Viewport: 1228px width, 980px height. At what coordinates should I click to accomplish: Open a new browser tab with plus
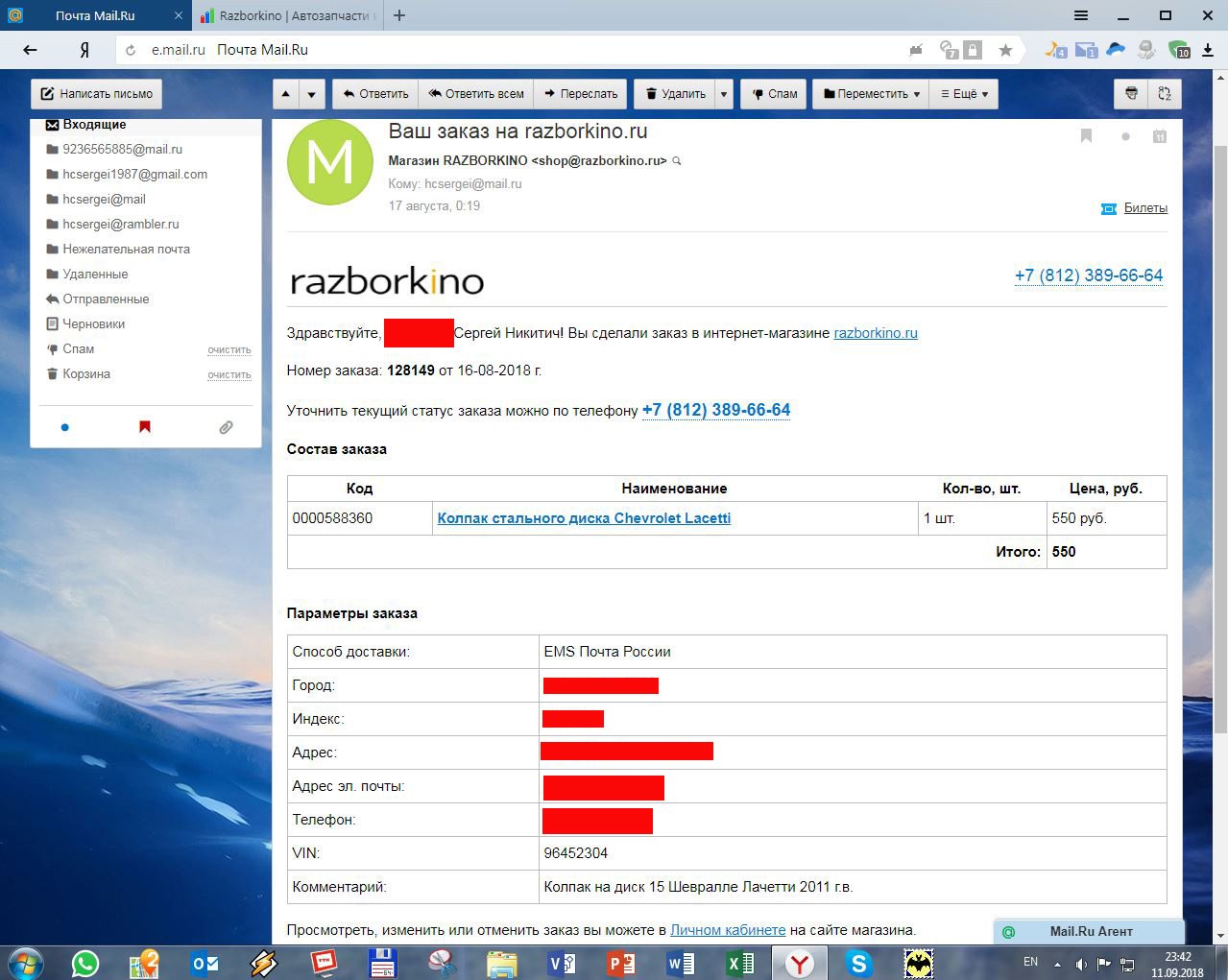[399, 15]
